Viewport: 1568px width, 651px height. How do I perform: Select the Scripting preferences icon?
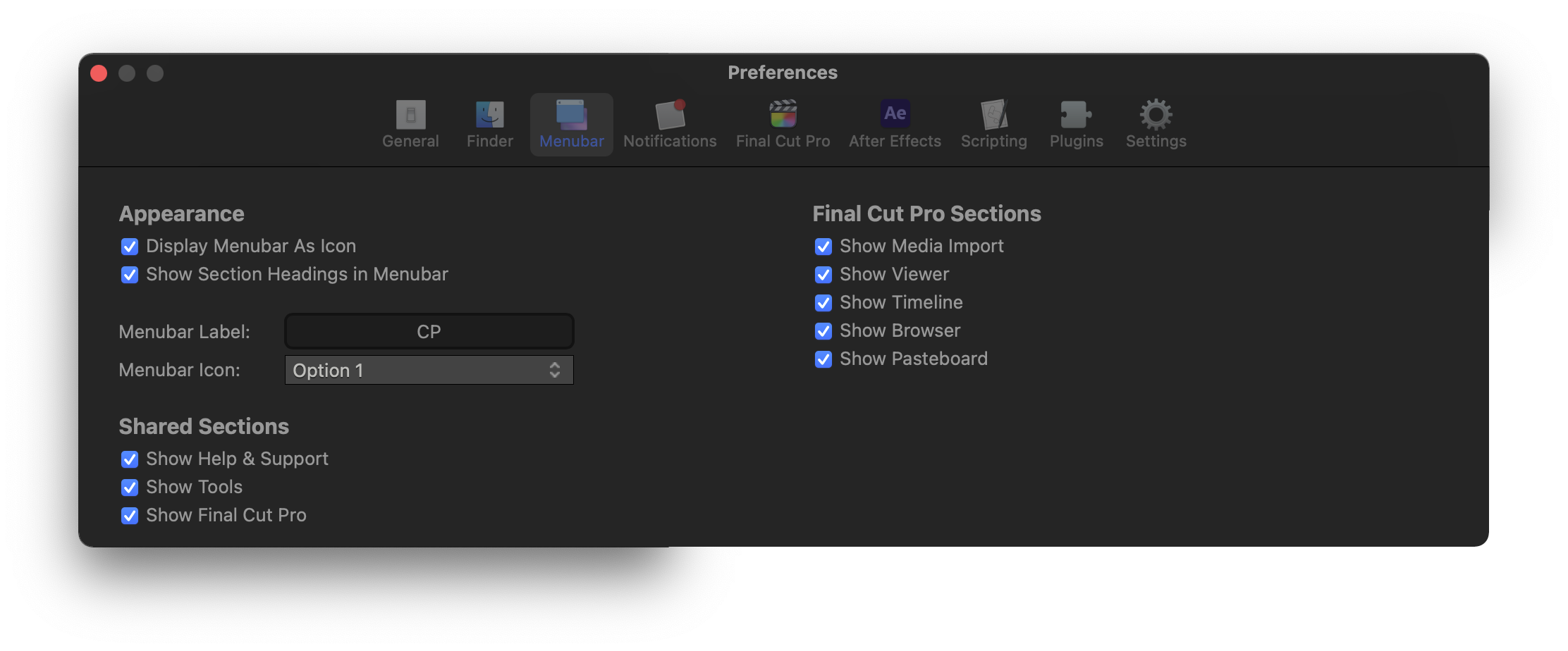993,125
